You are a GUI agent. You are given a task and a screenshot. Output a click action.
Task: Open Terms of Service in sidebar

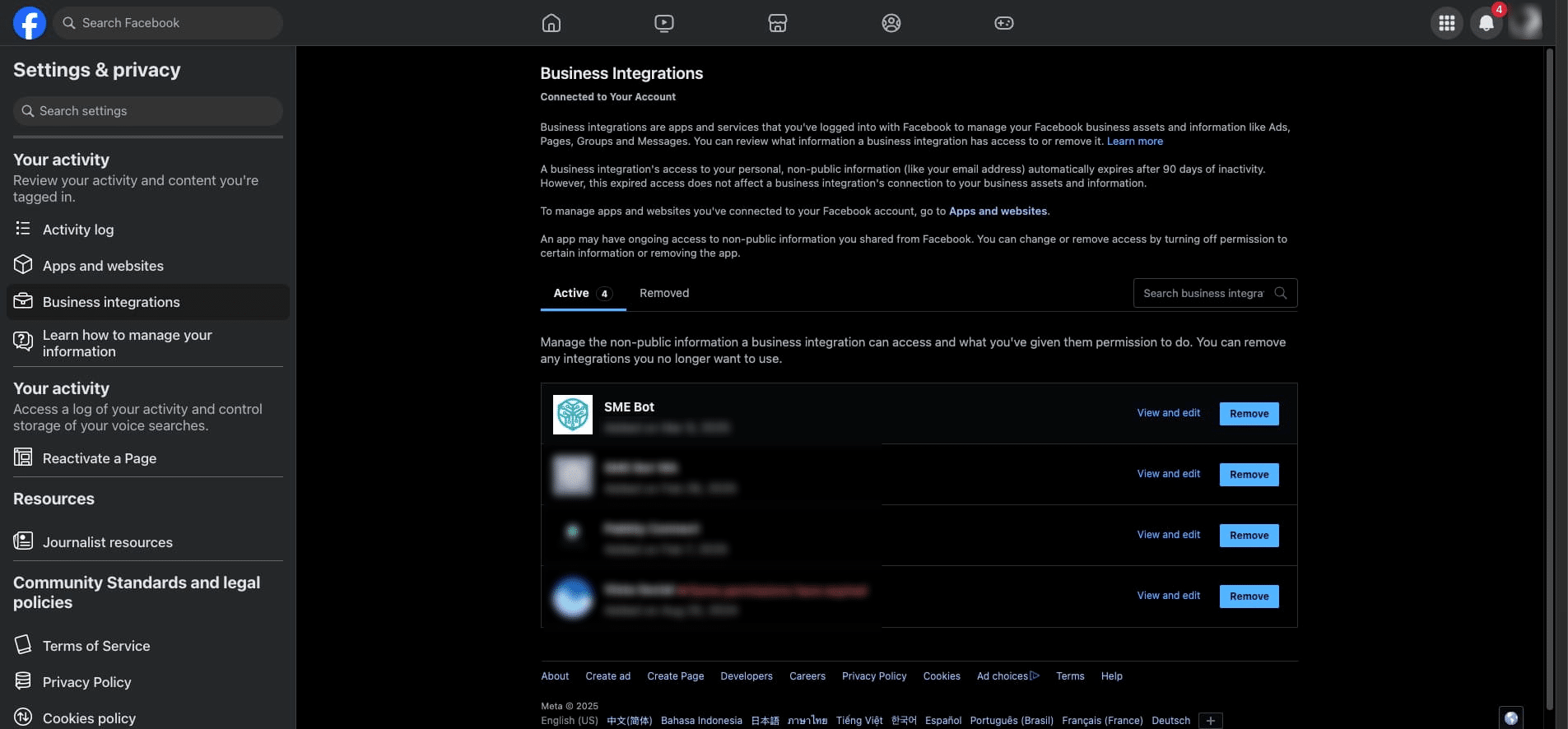point(148,646)
